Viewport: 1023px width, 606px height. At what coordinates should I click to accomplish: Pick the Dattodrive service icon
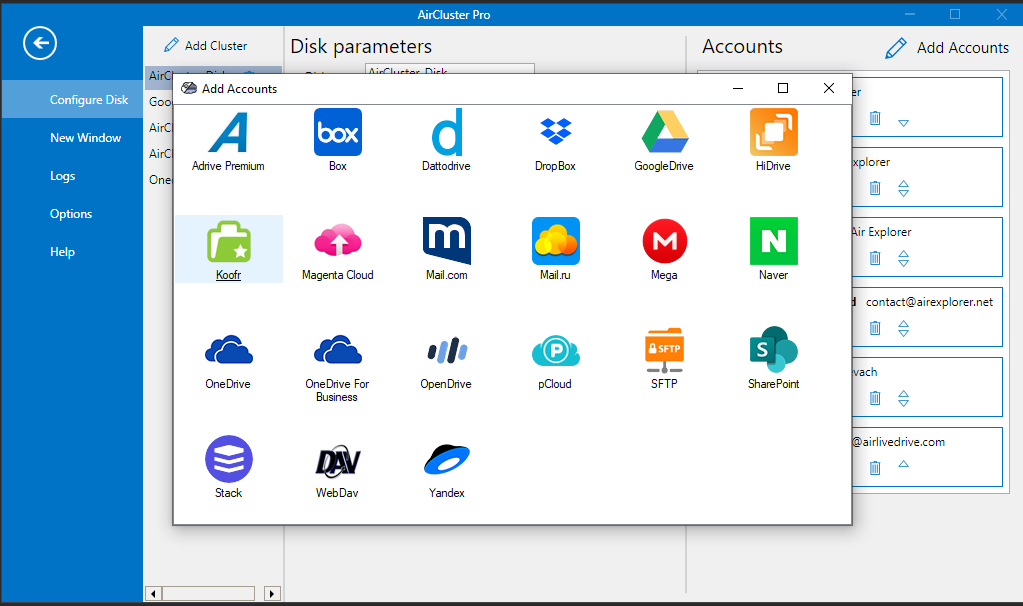[447, 132]
